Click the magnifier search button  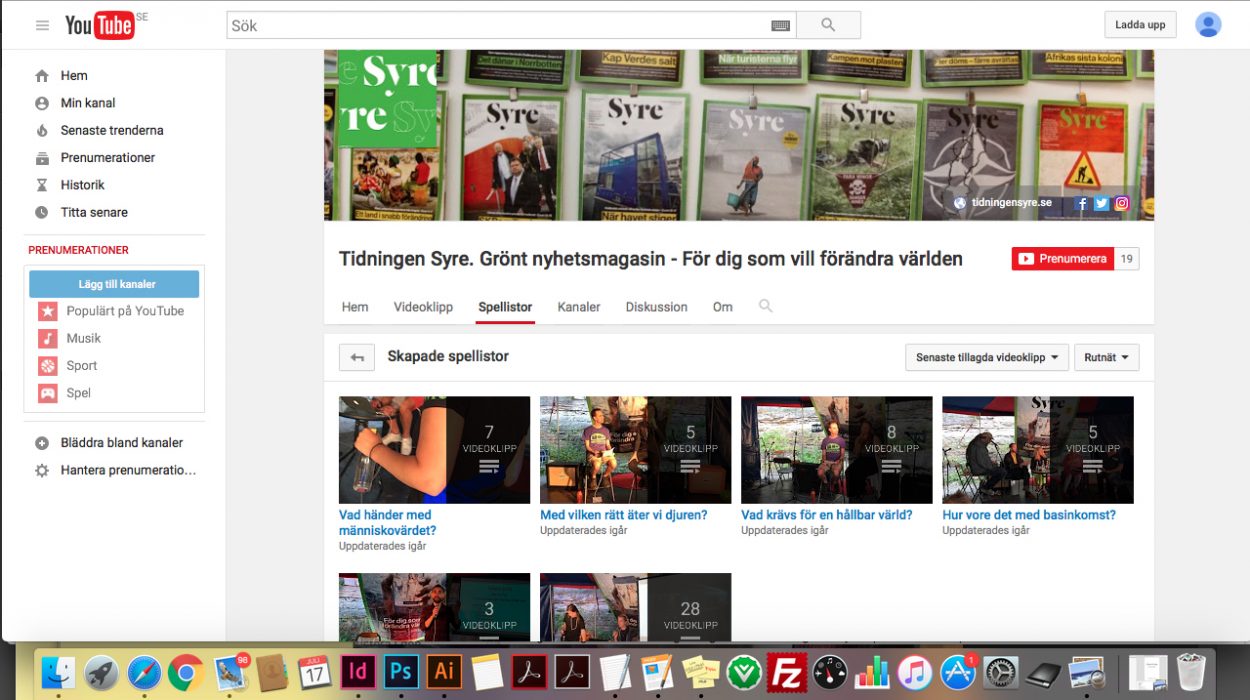point(828,25)
